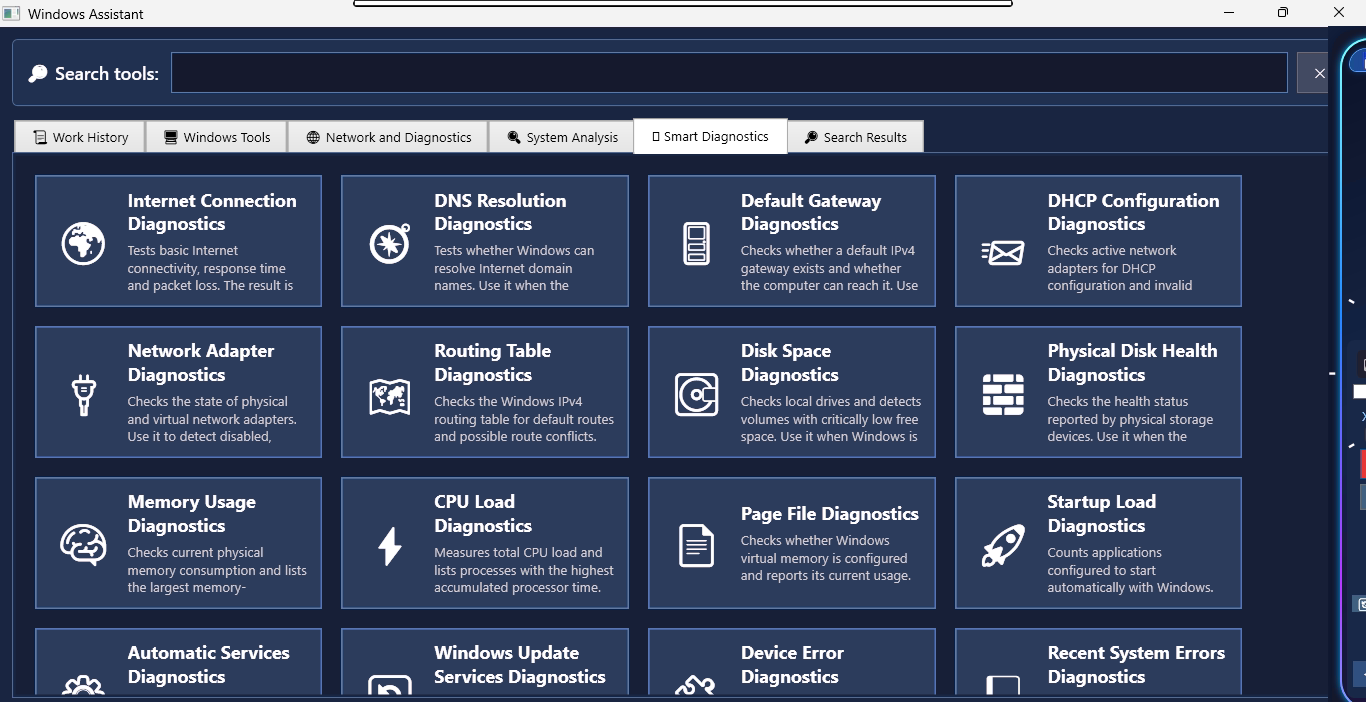The width and height of the screenshot is (1366, 702).
Task: Click the document icon of Page File Diagnostics
Action: point(696,546)
